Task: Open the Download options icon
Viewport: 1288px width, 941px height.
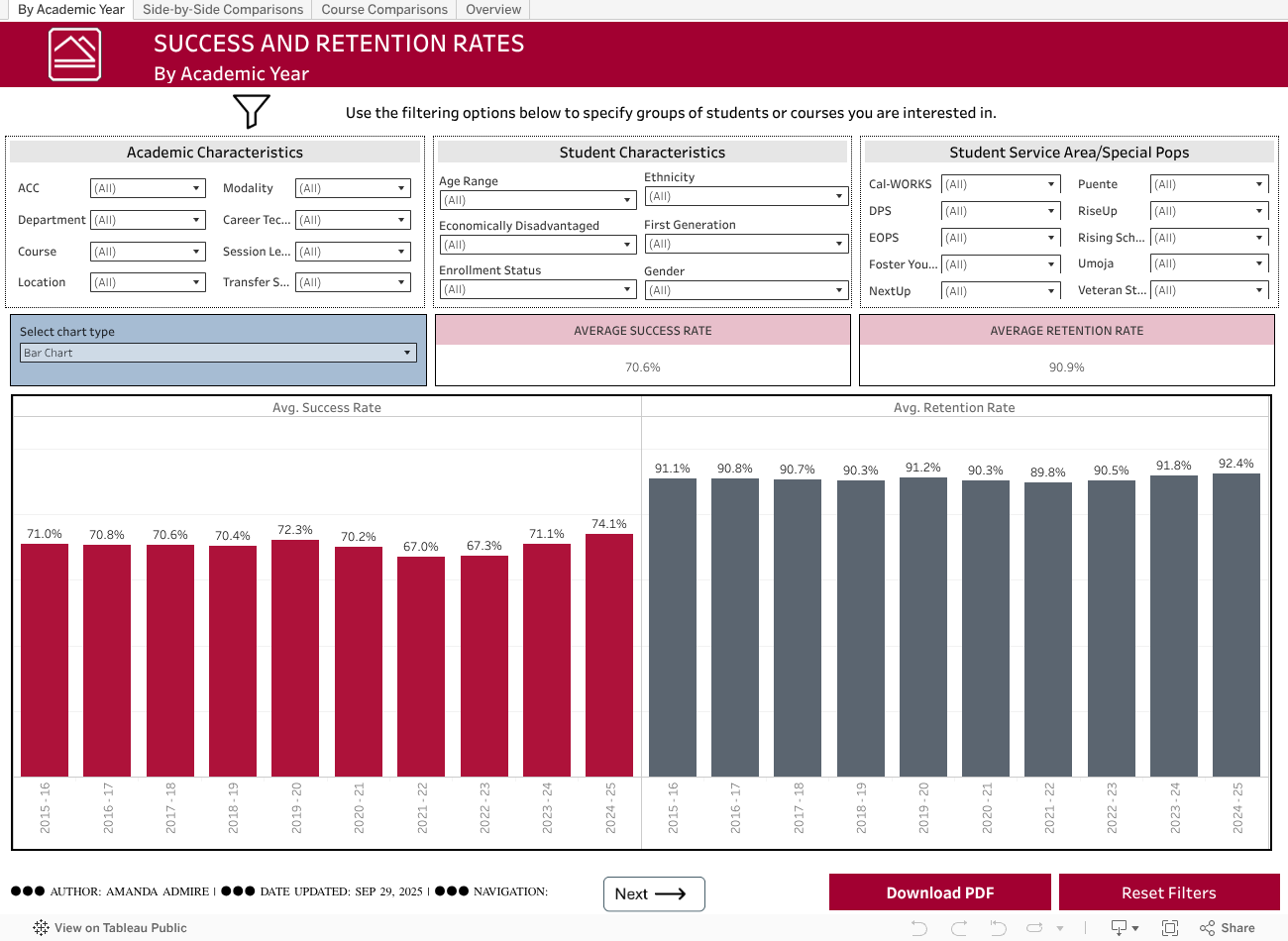Action: (1121, 927)
